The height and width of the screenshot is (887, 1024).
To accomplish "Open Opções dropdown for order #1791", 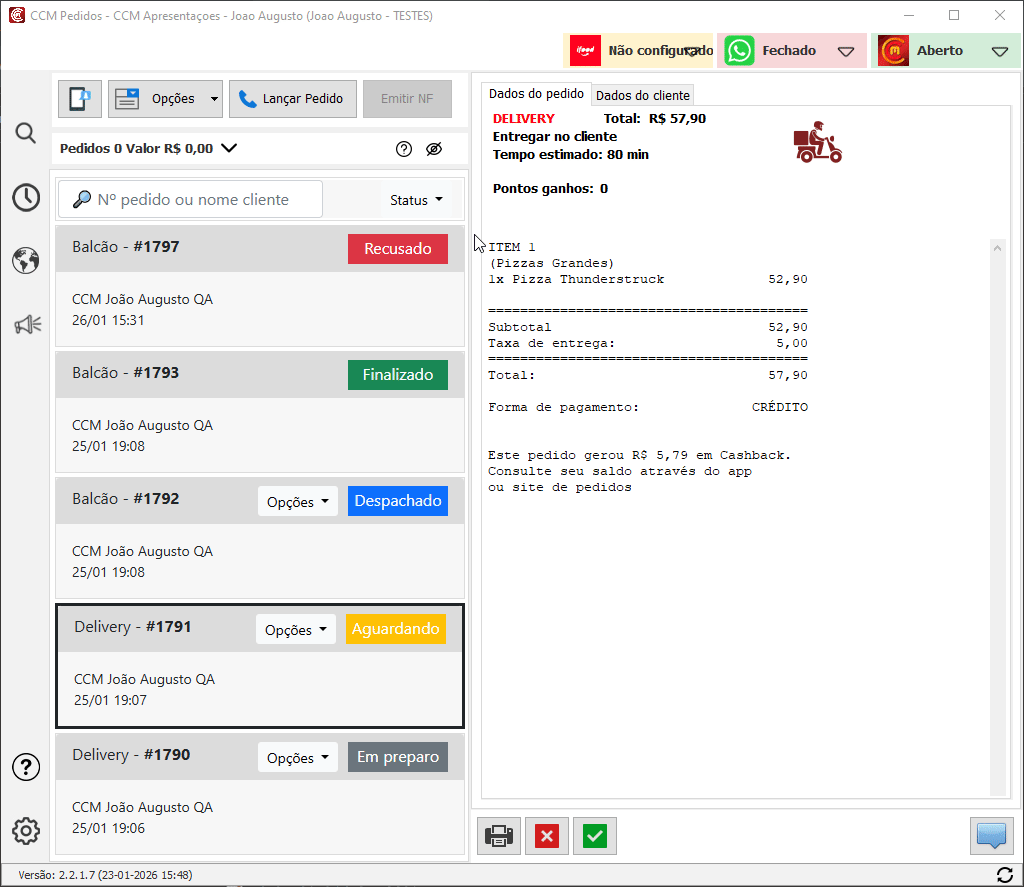I will pyautogui.click(x=296, y=630).
